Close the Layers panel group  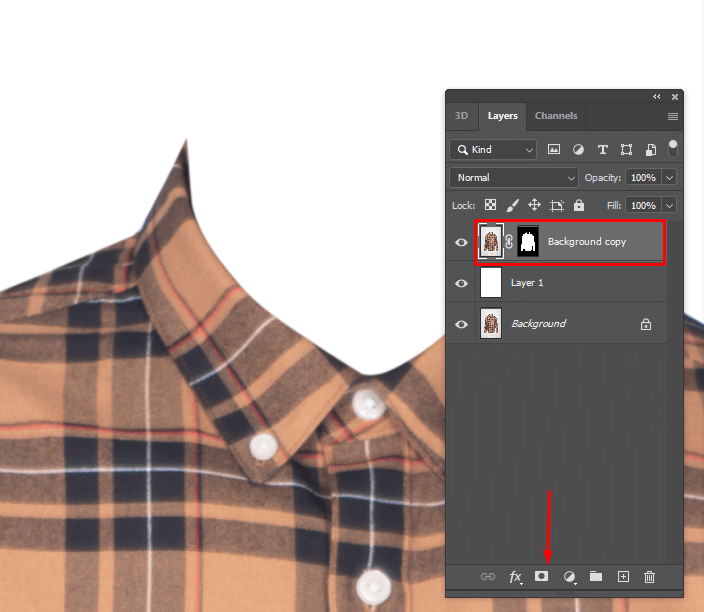[675, 97]
